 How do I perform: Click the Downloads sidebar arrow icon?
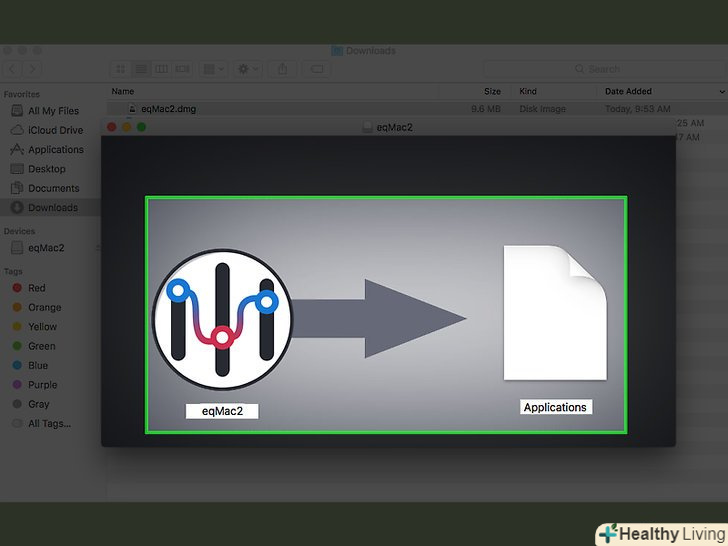[17, 207]
